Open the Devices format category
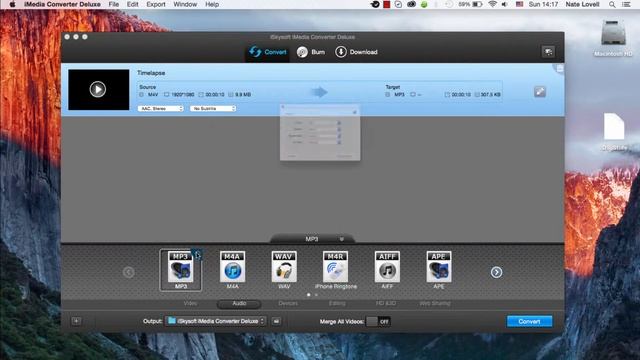 [288, 303]
